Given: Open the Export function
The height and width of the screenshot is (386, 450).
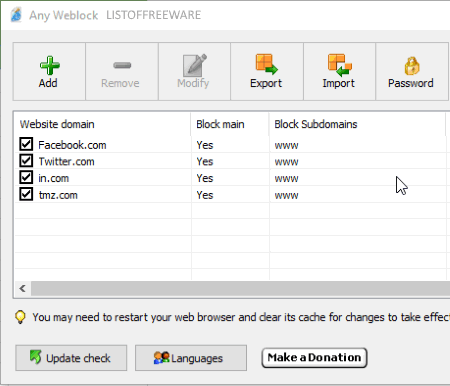Looking at the screenshot, I should pos(267,71).
